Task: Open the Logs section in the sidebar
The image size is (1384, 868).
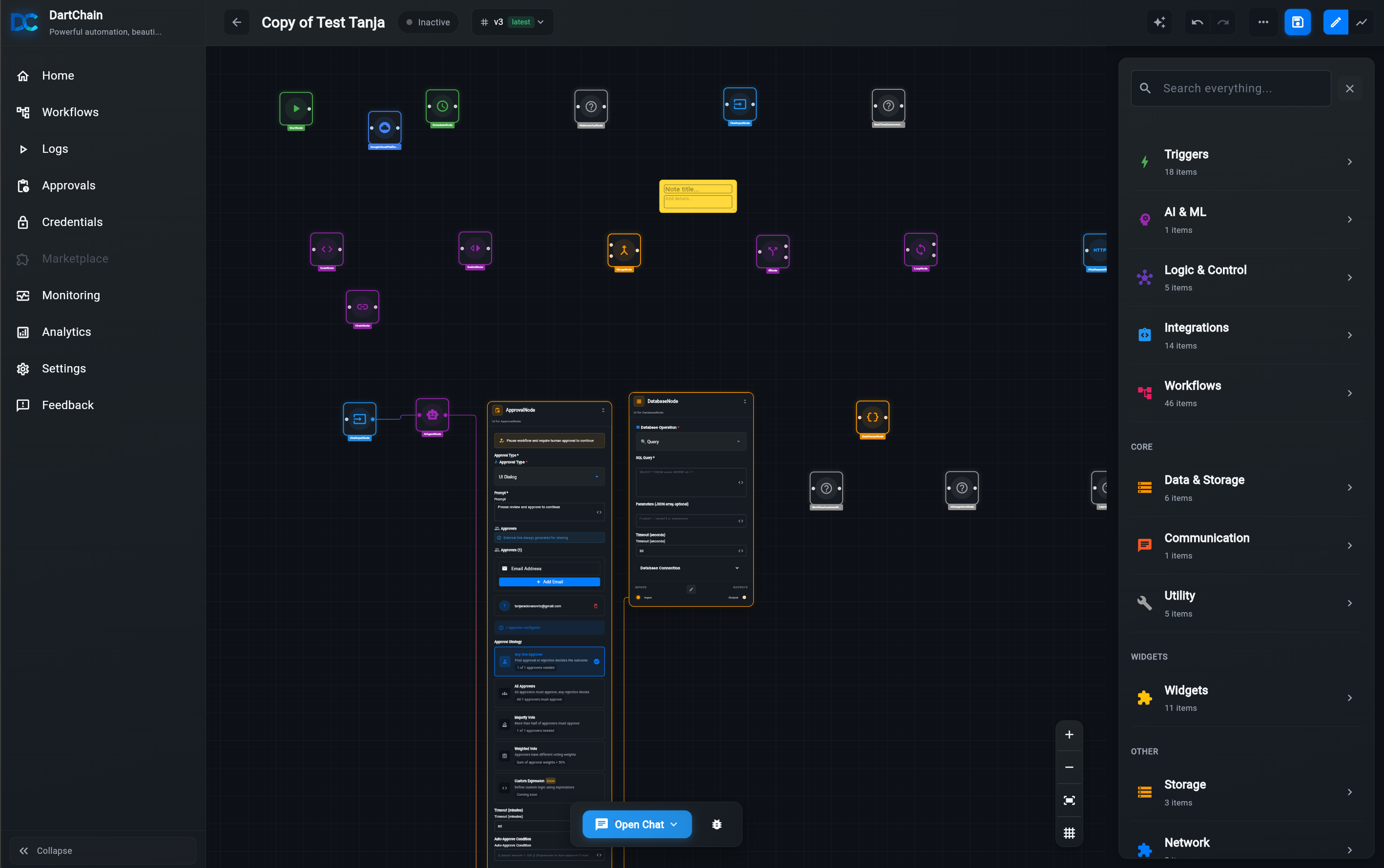Action: 55,149
